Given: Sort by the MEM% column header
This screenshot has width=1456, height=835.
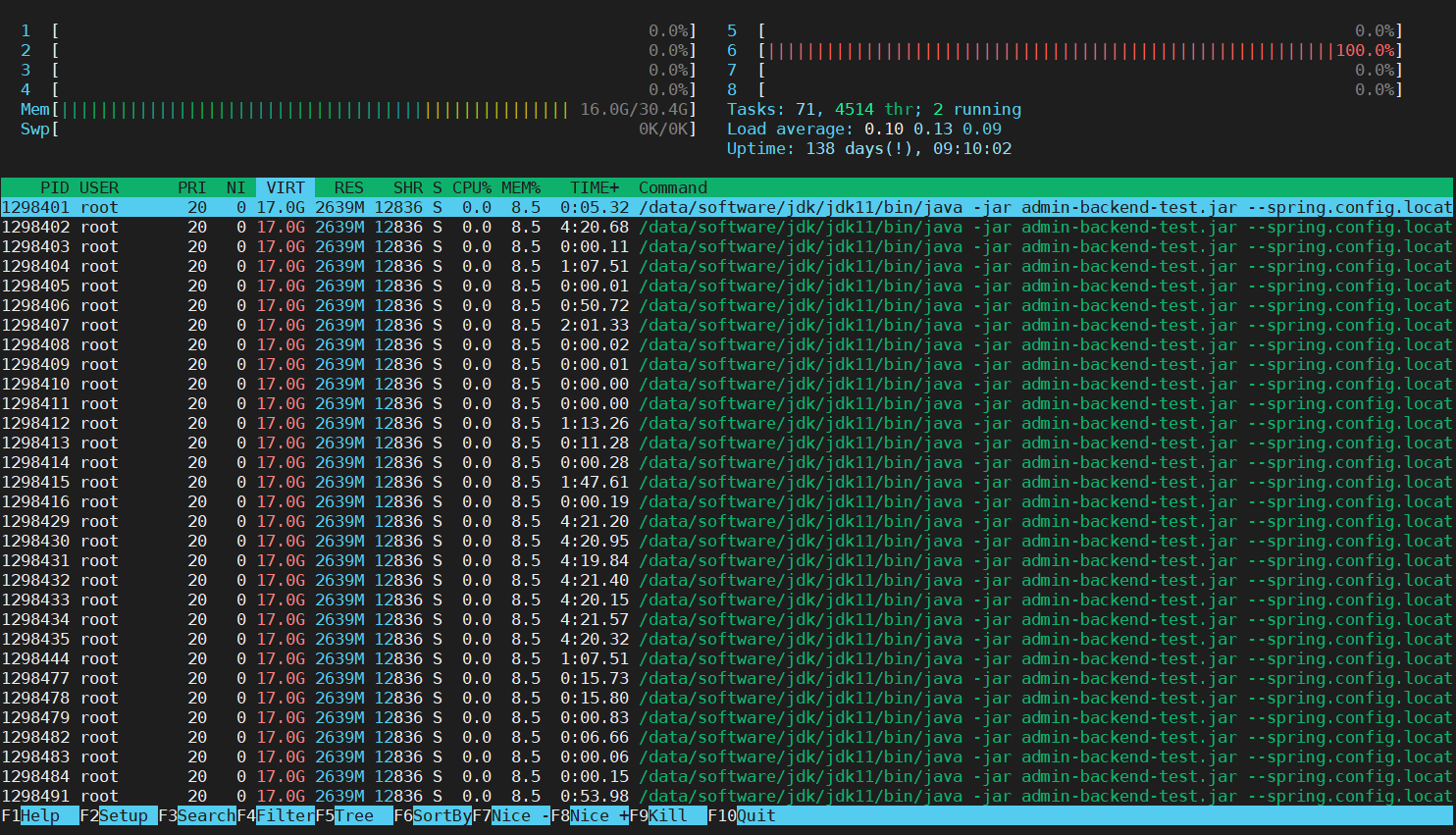Looking at the screenshot, I should pos(521,187).
